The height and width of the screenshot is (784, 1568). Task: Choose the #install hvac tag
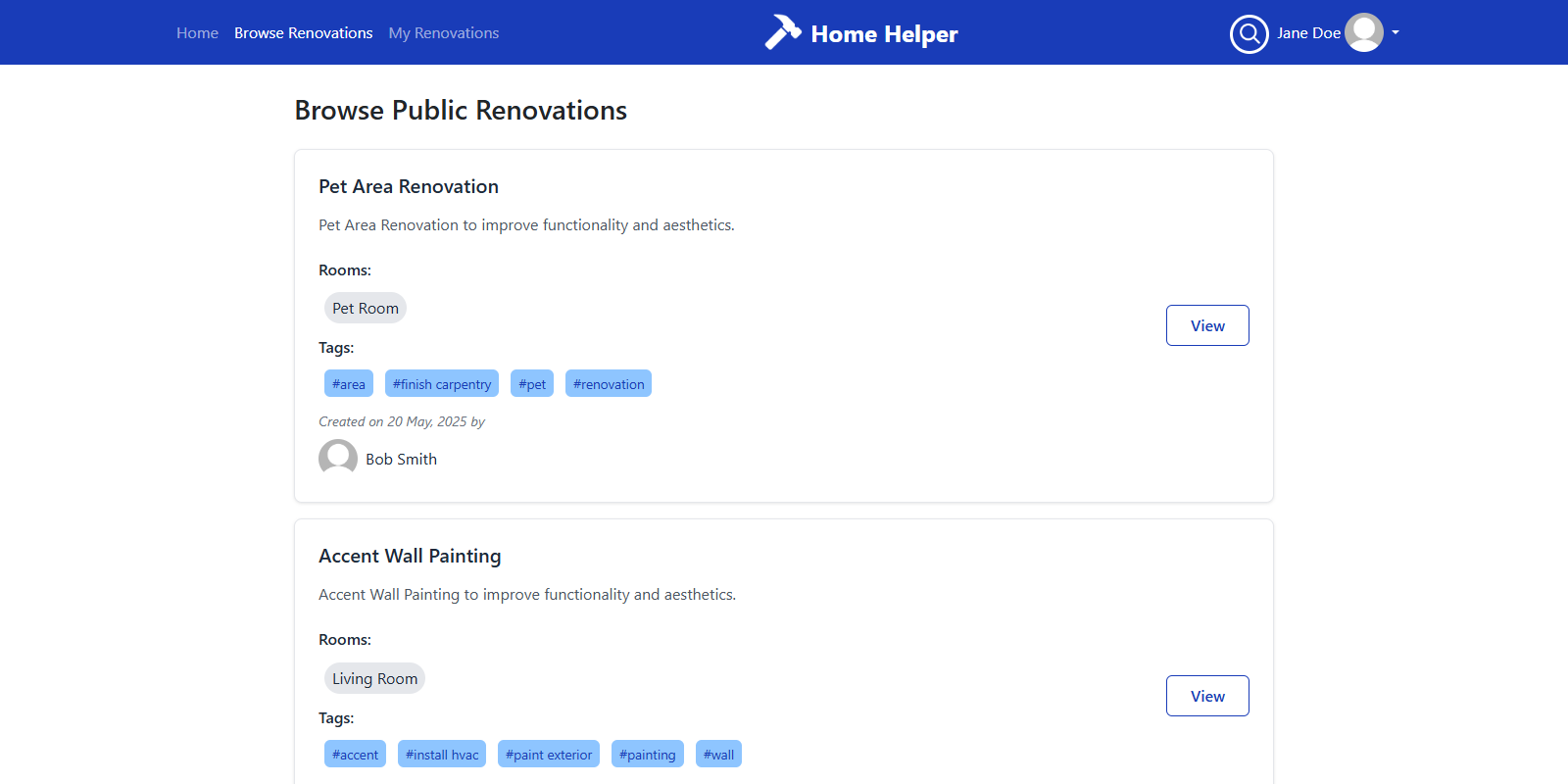pyautogui.click(x=441, y=755)
